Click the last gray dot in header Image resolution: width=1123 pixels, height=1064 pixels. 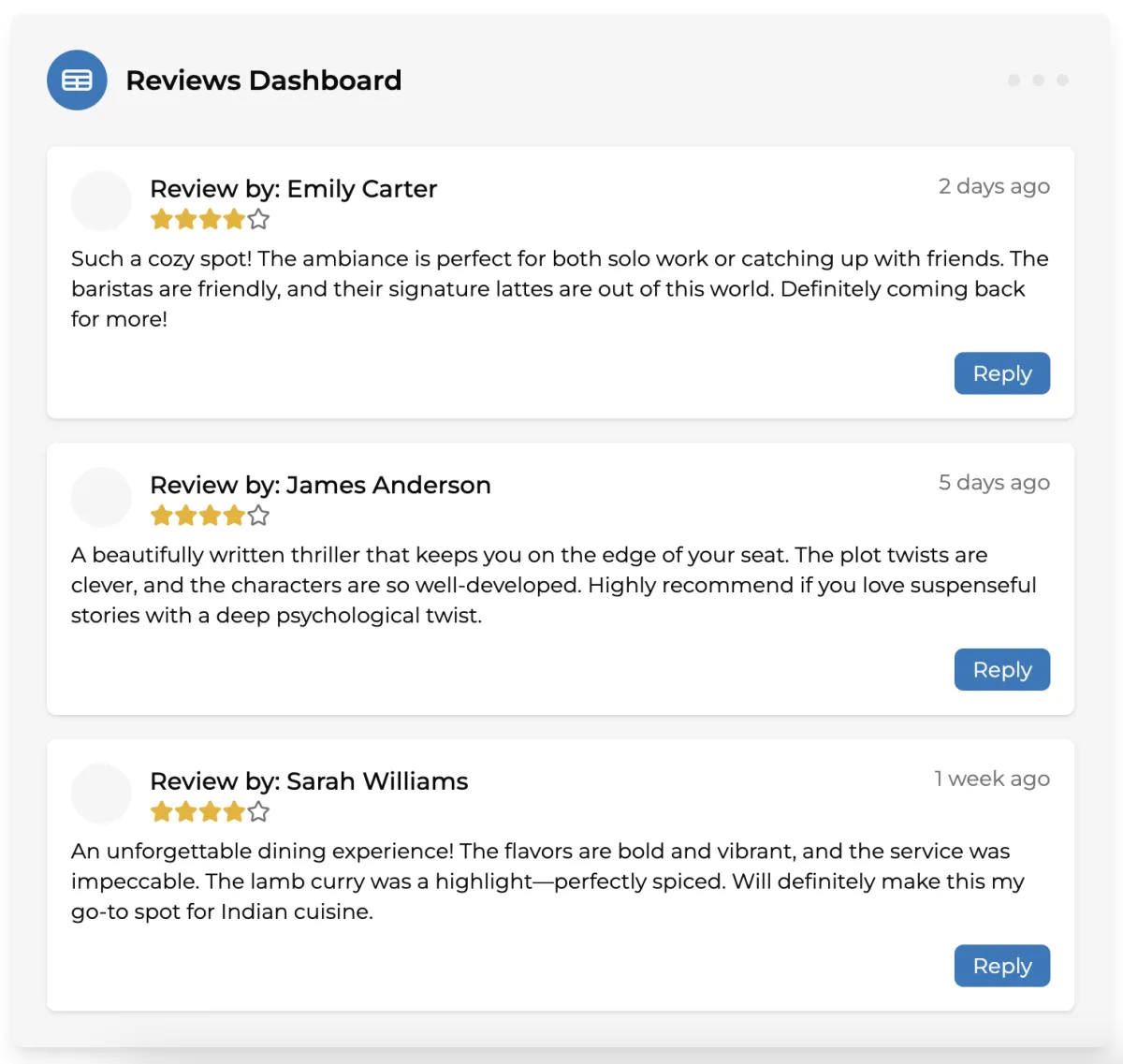tap(1062, 80)
